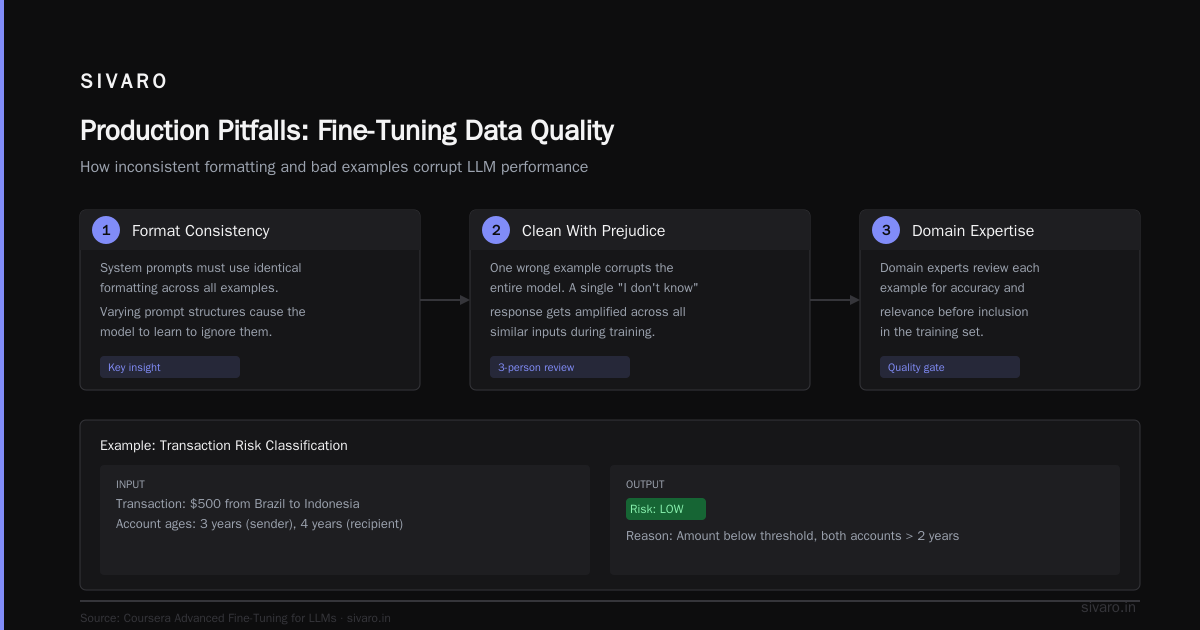Click Example: Transaction Risk Classification heading
1200x630 pixels.
tap(224, 446)
